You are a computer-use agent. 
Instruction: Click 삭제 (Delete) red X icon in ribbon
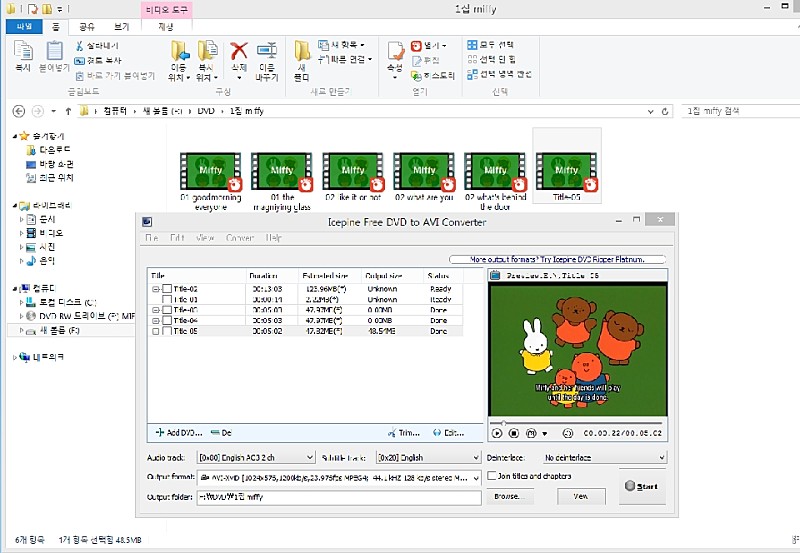pyautogui.click(x=239, y=51)
